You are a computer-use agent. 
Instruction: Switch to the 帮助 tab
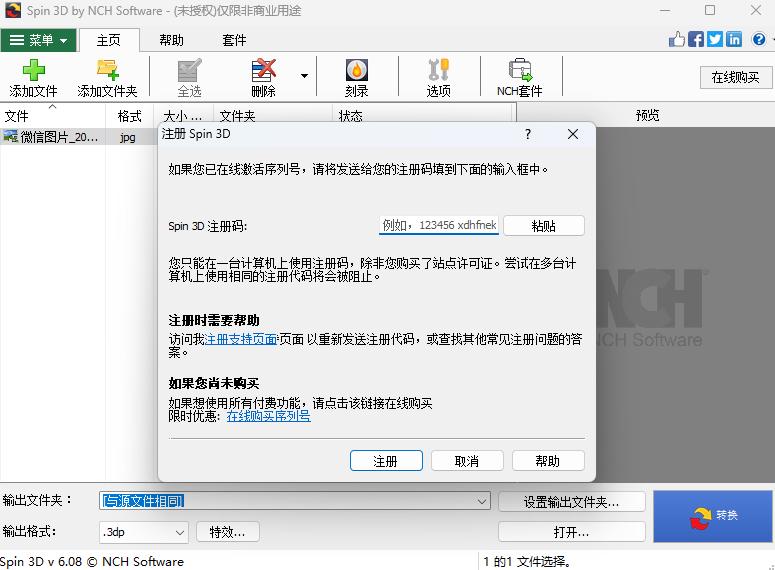172,40
